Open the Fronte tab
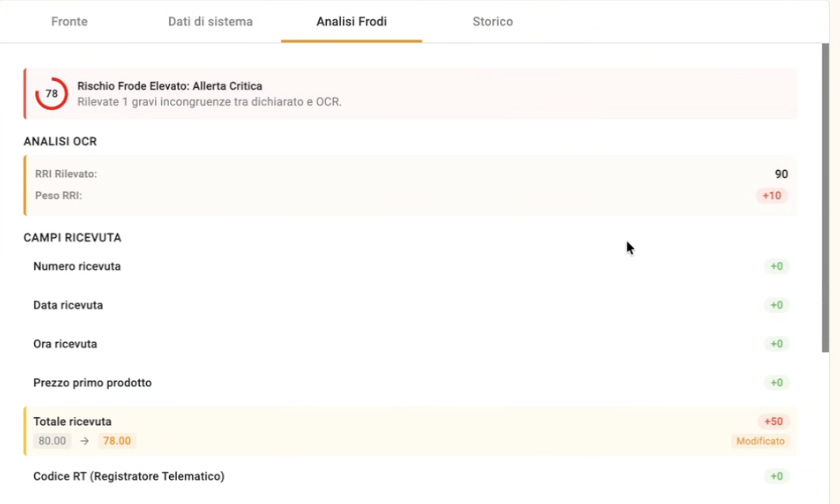The width and height of the screenshot is (840, 504). coord(69,22)
